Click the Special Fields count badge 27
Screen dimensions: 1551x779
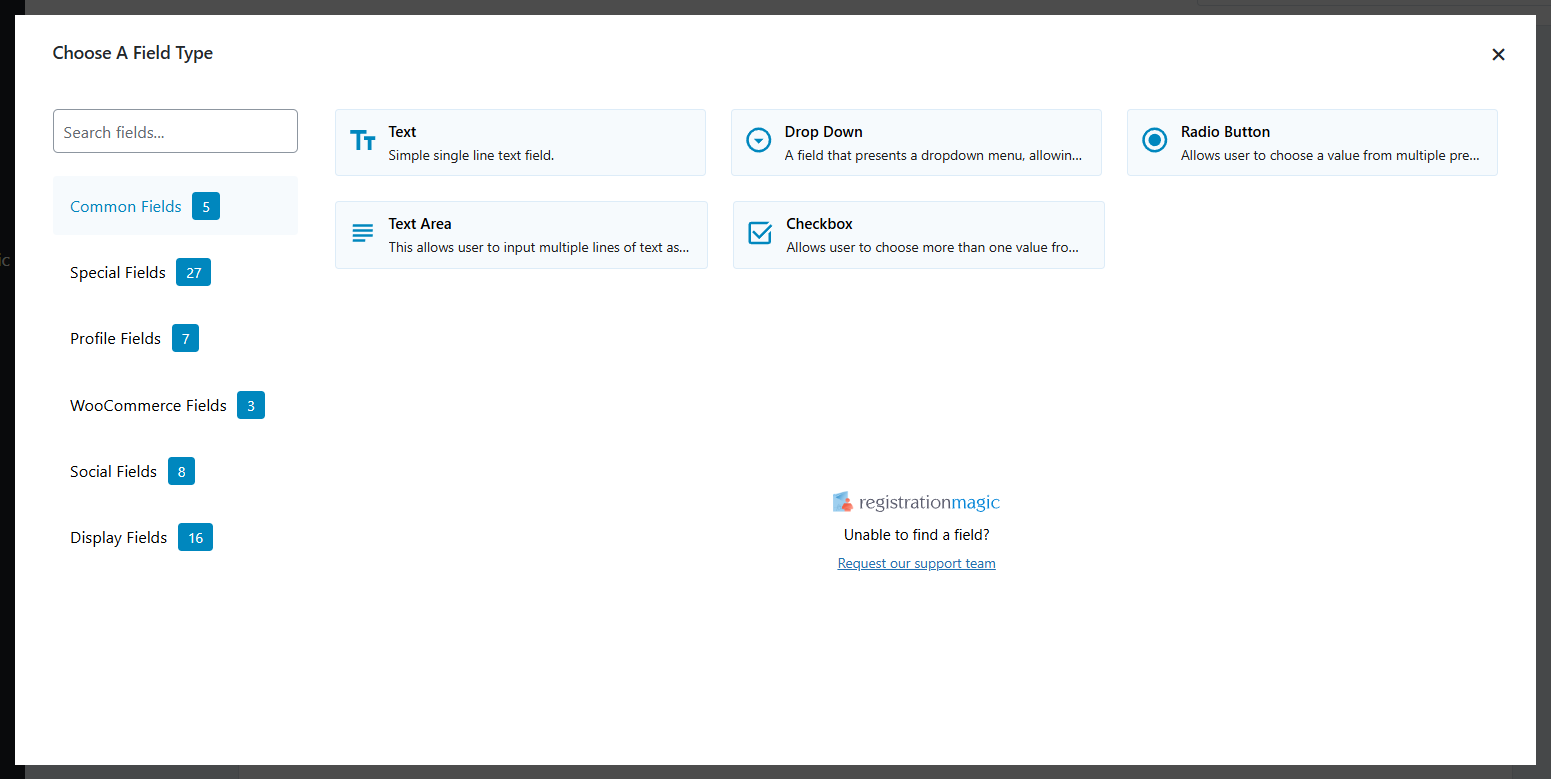(x=193, y=272)
